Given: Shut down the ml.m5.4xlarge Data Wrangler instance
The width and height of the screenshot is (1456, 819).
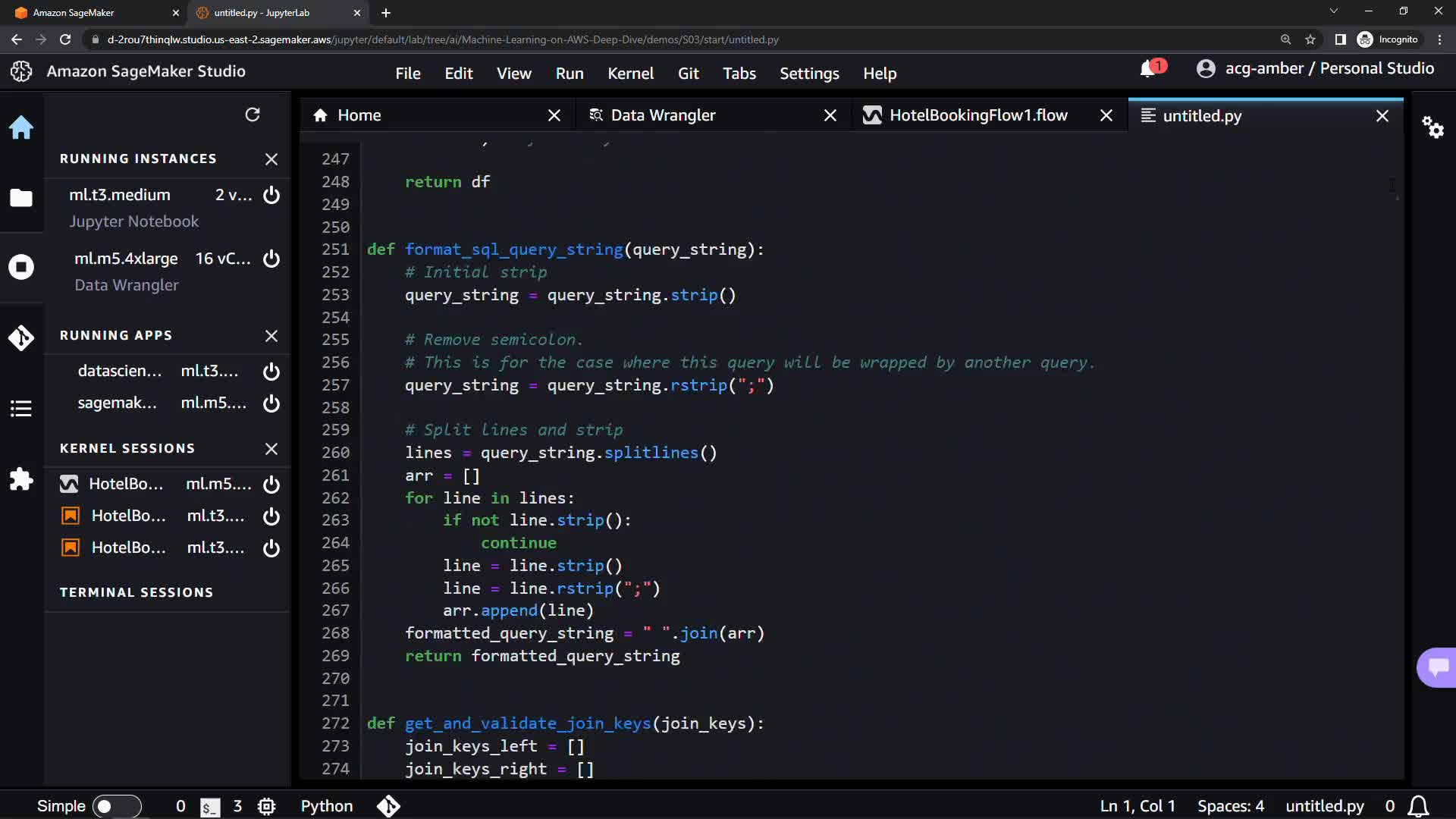Looking at the screenshot, I should point(271,259).
